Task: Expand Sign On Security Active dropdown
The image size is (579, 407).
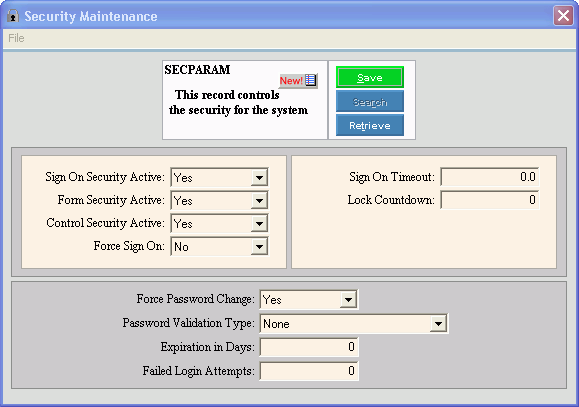Action: click(x=259, y=178)
